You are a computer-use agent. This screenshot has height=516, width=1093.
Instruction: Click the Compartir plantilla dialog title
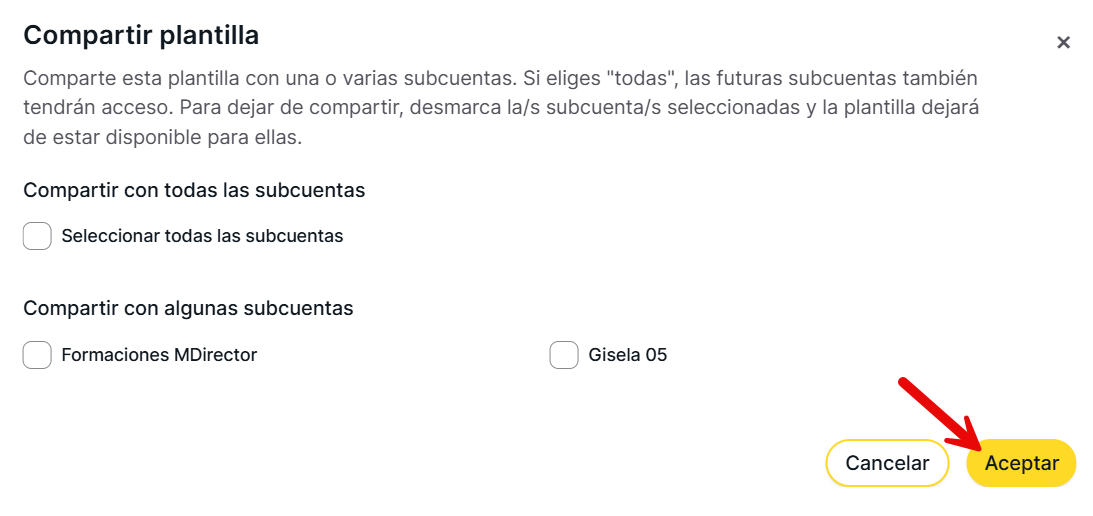(x=141, y=35)
